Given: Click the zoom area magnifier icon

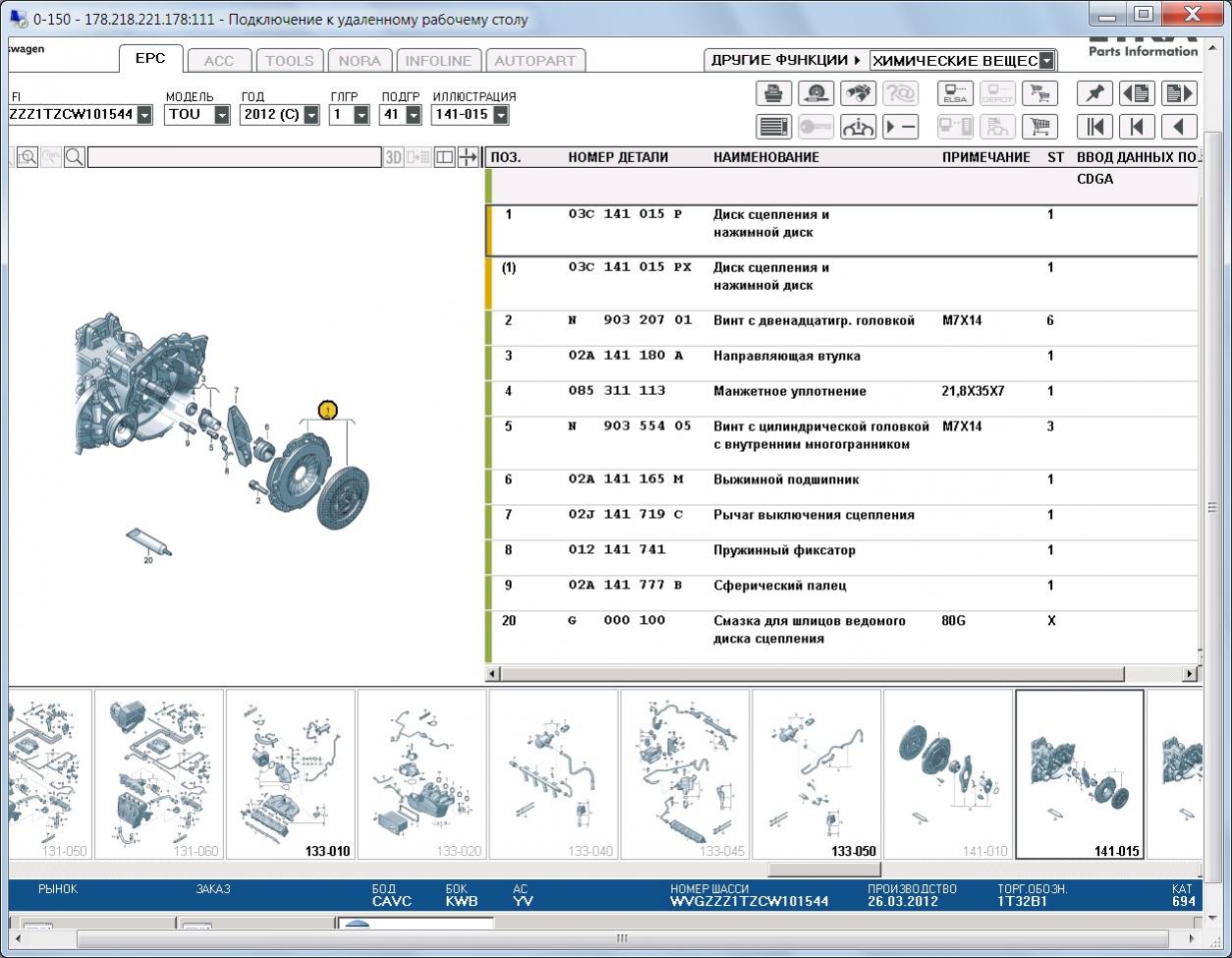Looking at the screenshot, I should [27, 157].
